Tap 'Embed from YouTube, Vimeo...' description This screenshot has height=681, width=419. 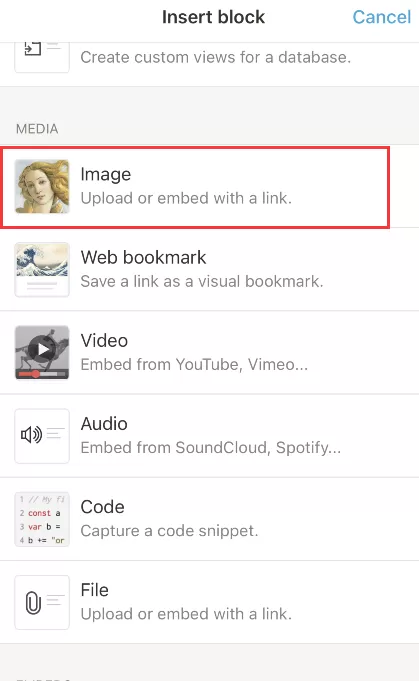point(194,364)
